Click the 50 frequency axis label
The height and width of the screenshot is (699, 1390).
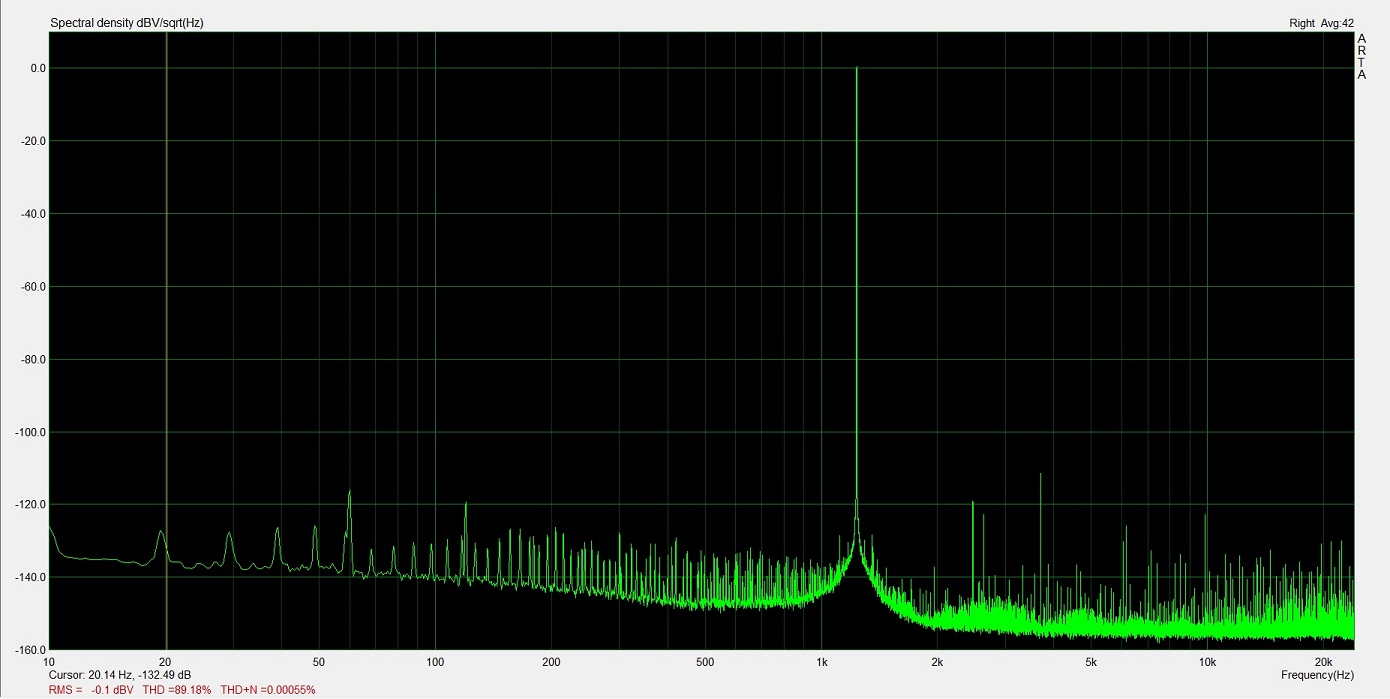319,662
